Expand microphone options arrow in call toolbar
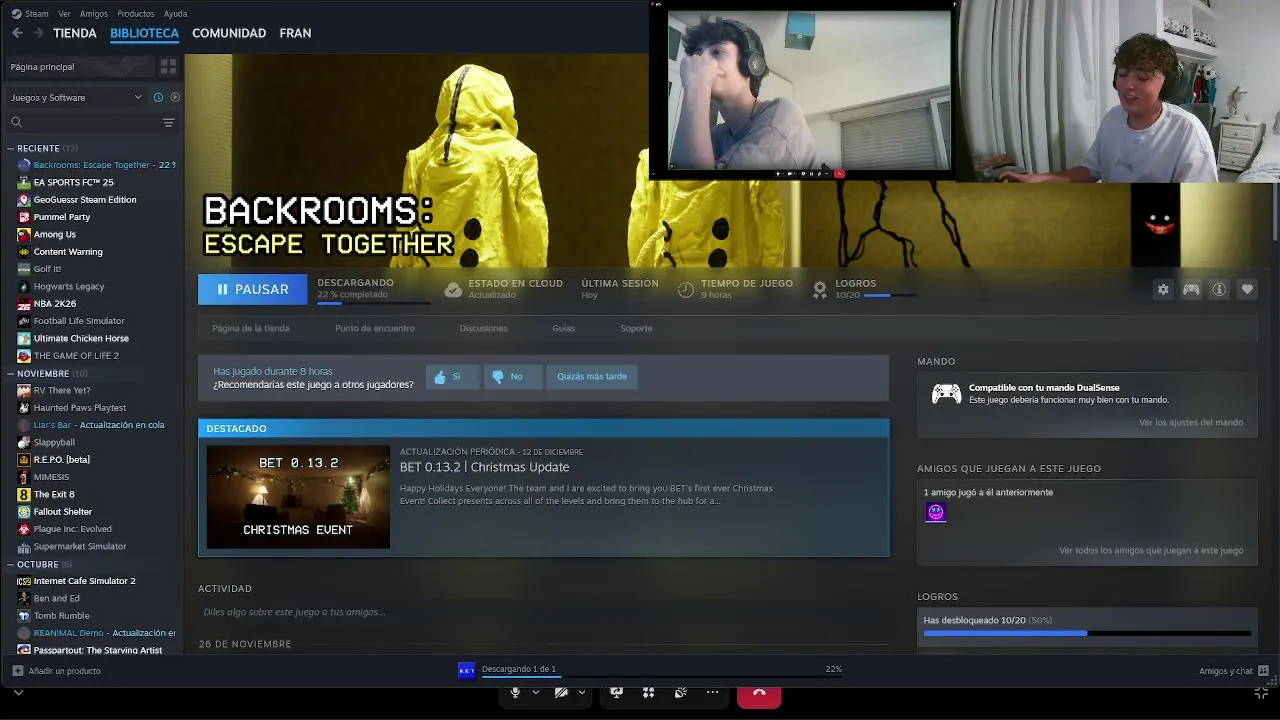The image size is (1280, 720). (x=536, y=692)
